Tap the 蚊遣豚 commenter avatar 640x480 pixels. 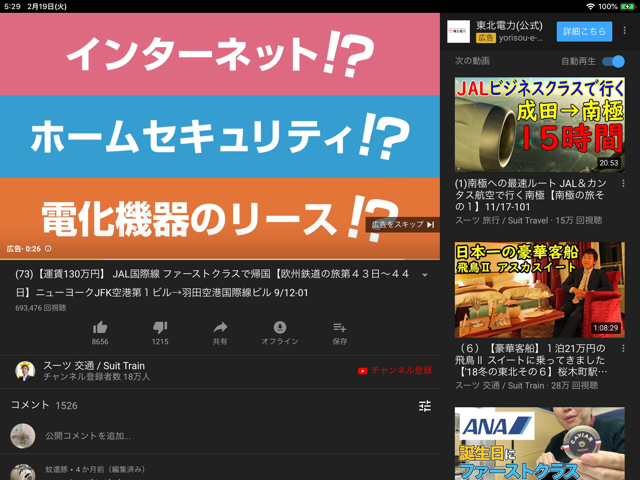tap(22, 473)
